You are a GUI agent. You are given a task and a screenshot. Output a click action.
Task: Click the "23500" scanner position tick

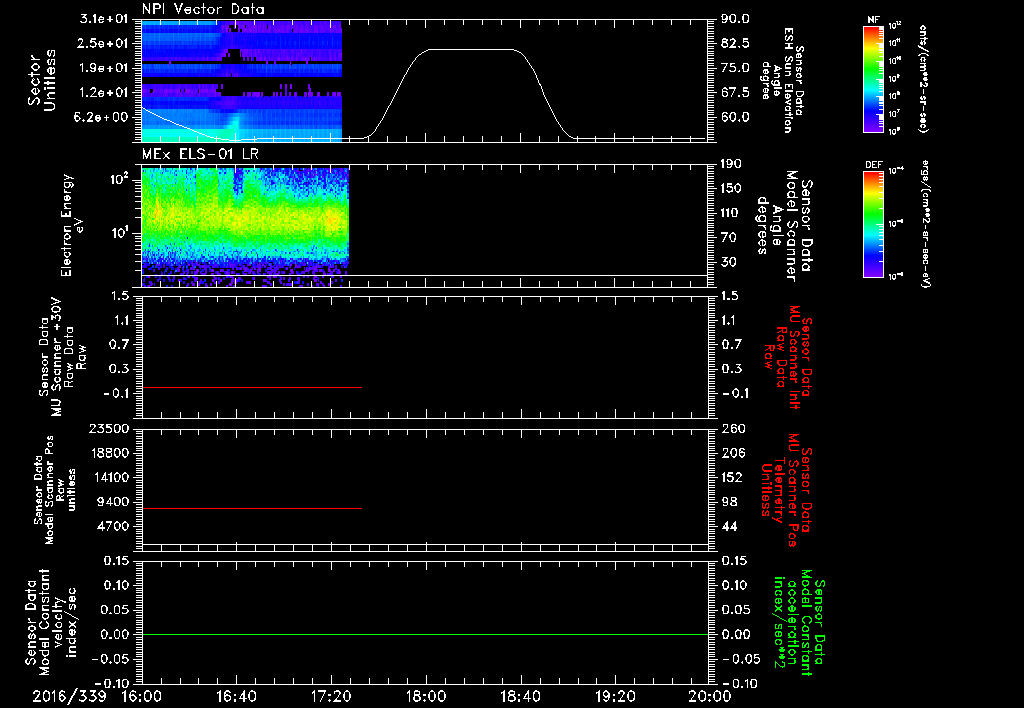click(110, 428)
